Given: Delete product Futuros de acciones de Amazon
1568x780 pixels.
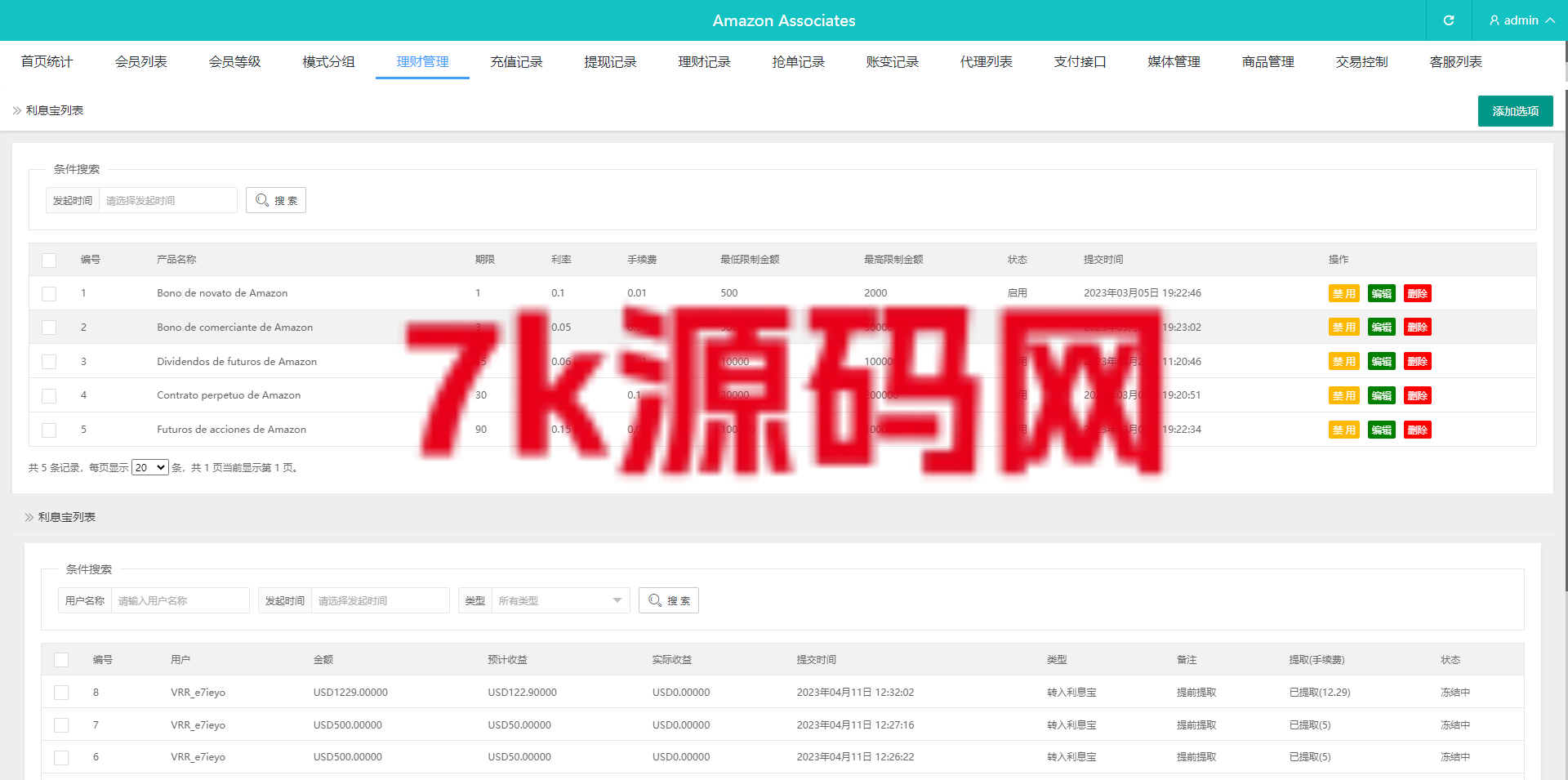Looking at the screenshot, I should pyautogui.click(x=1418, y=430).
